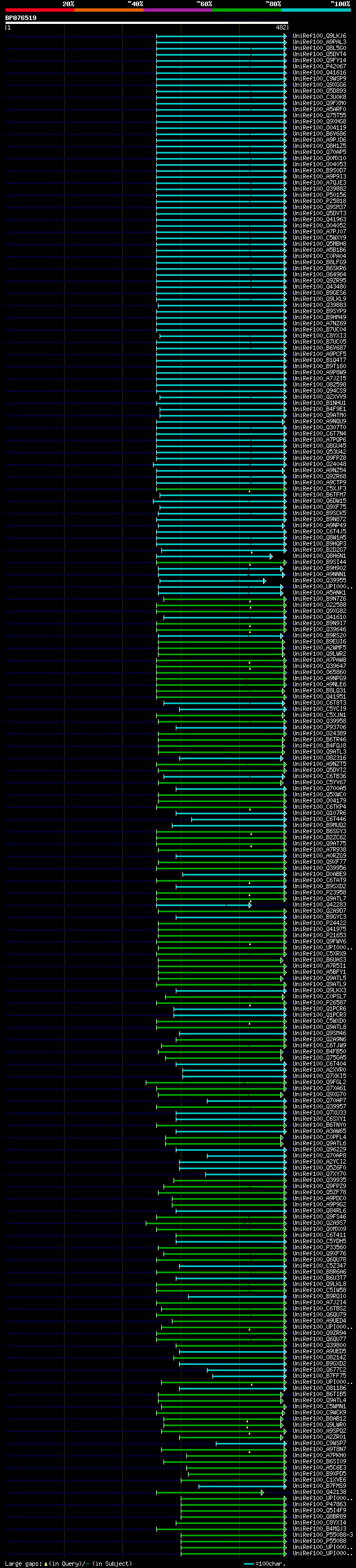This screenshot has width=356, height=1568.
Task: Select hit label UniRef100_Q8H125
Action: pyautogui.click(x=319, y=146)
